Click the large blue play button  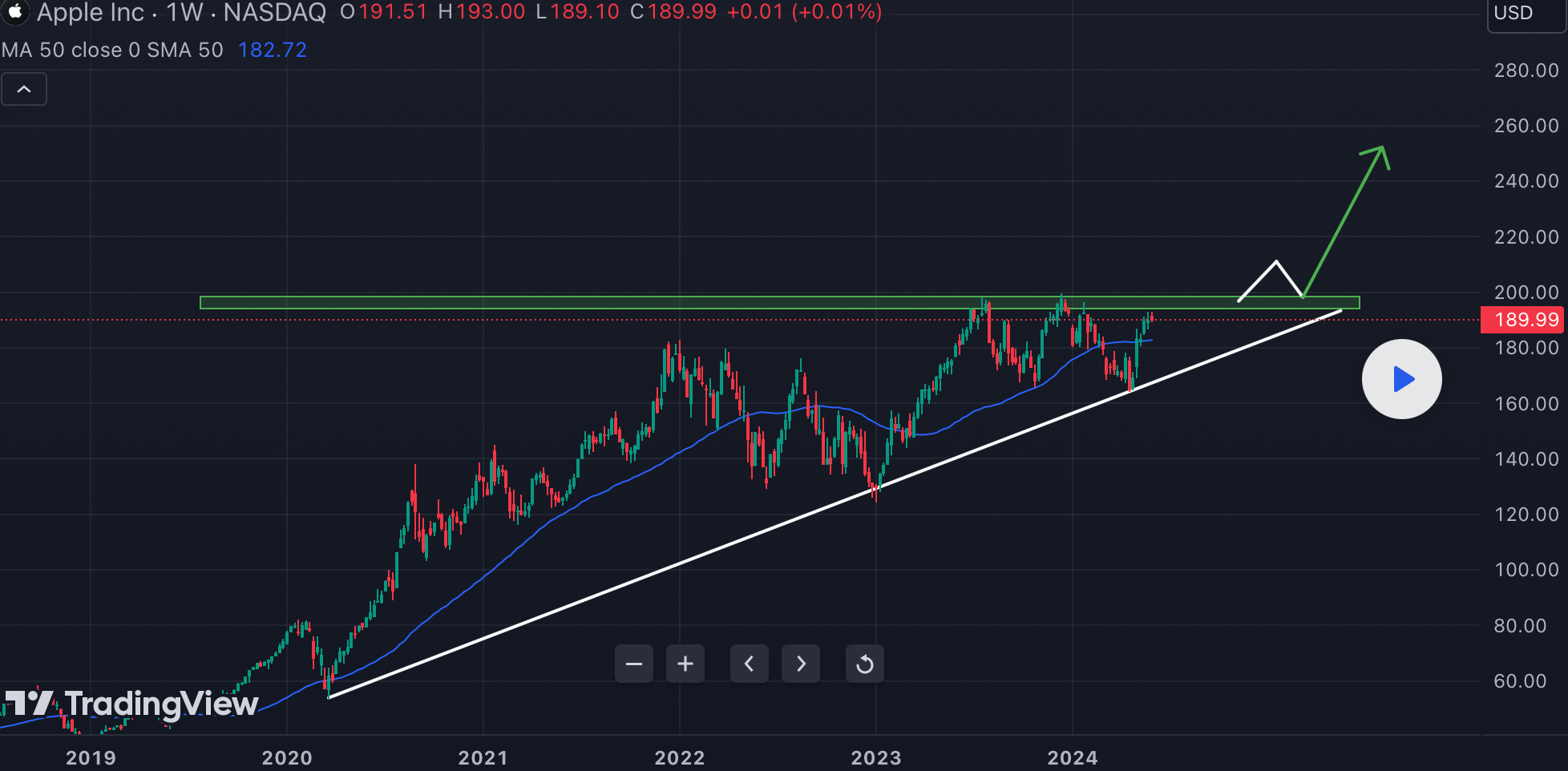[1402, 379]
